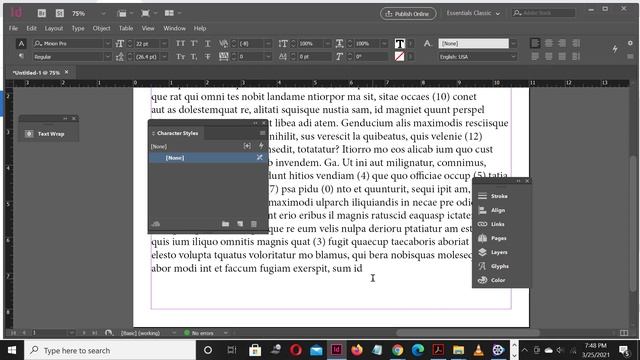
Task: Expand the No errors preflight dropdown
Action: [225, 333]
